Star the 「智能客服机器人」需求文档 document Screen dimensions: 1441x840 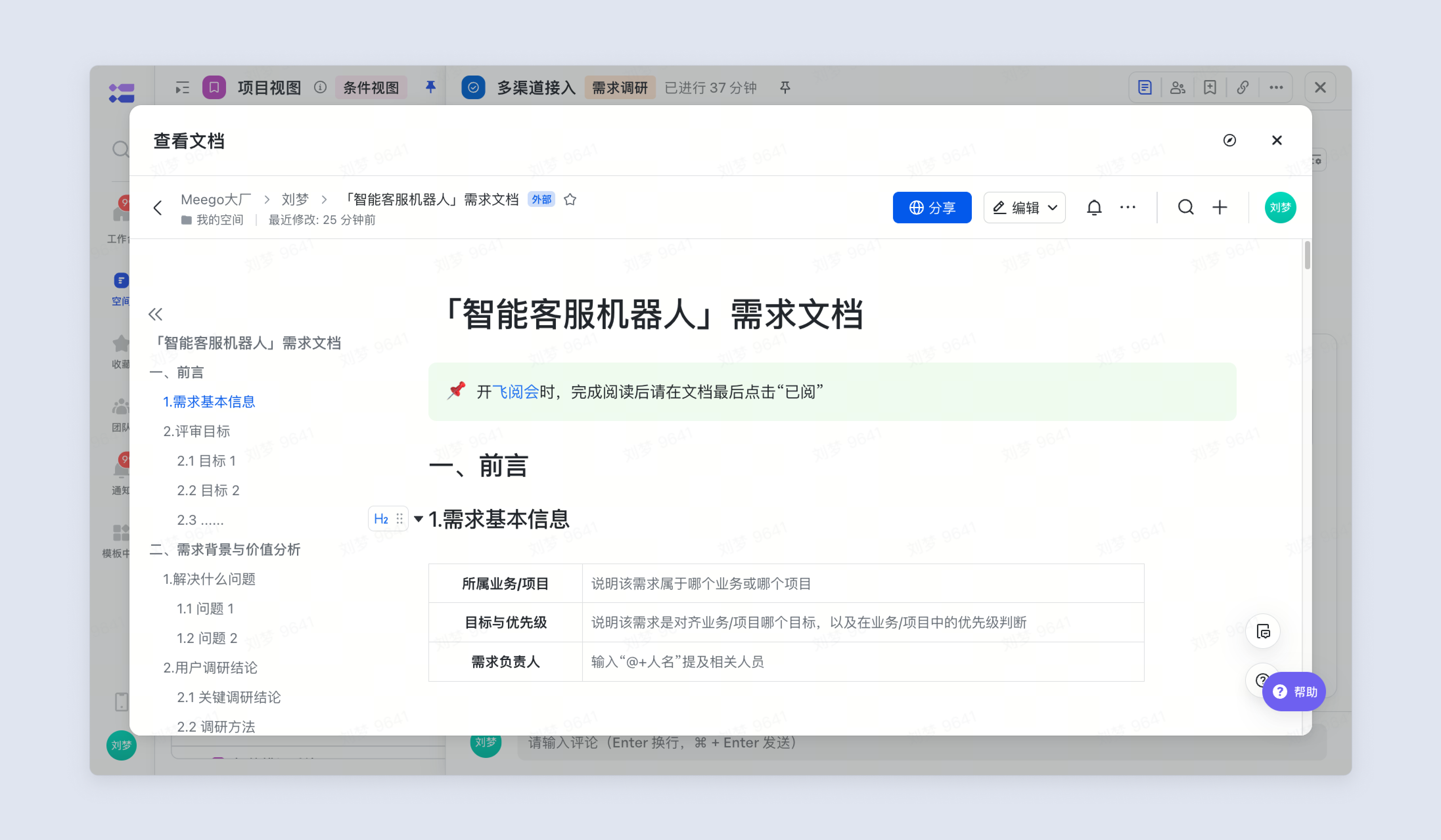click(x=570, y=199)
